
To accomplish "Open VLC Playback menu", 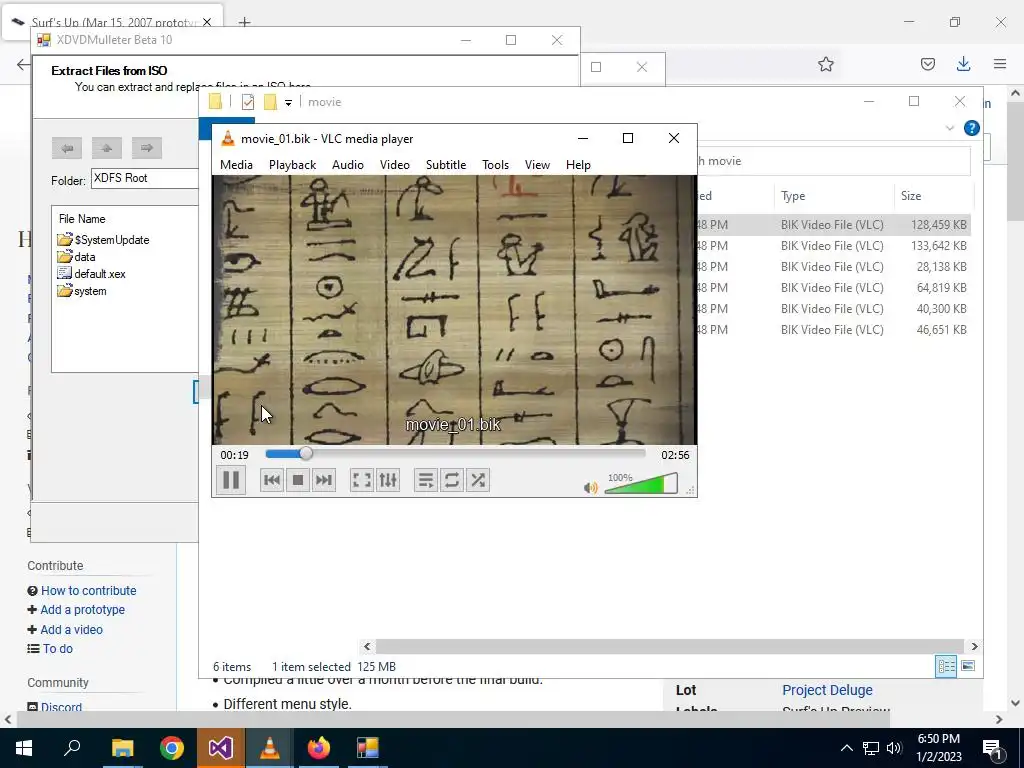I will 293,165.
